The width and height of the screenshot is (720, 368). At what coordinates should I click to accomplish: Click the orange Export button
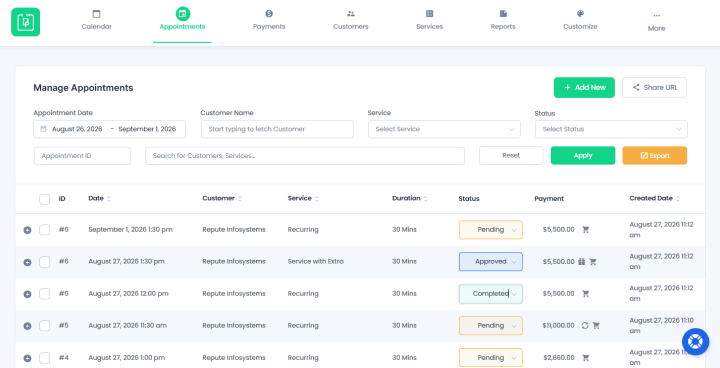[655, 156]
